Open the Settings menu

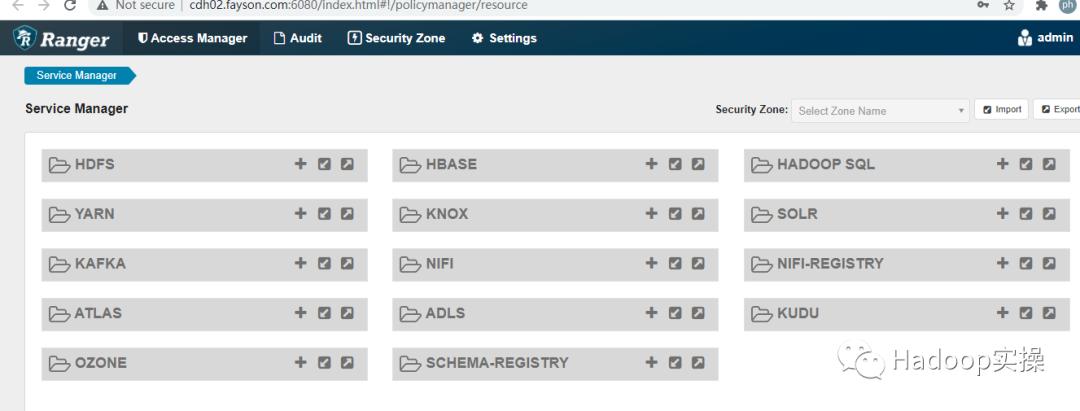(504, 38)
